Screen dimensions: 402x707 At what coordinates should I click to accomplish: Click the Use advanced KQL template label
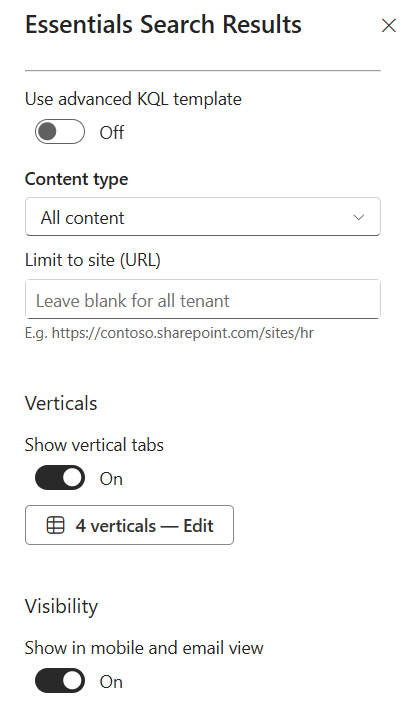pos(133,99)
